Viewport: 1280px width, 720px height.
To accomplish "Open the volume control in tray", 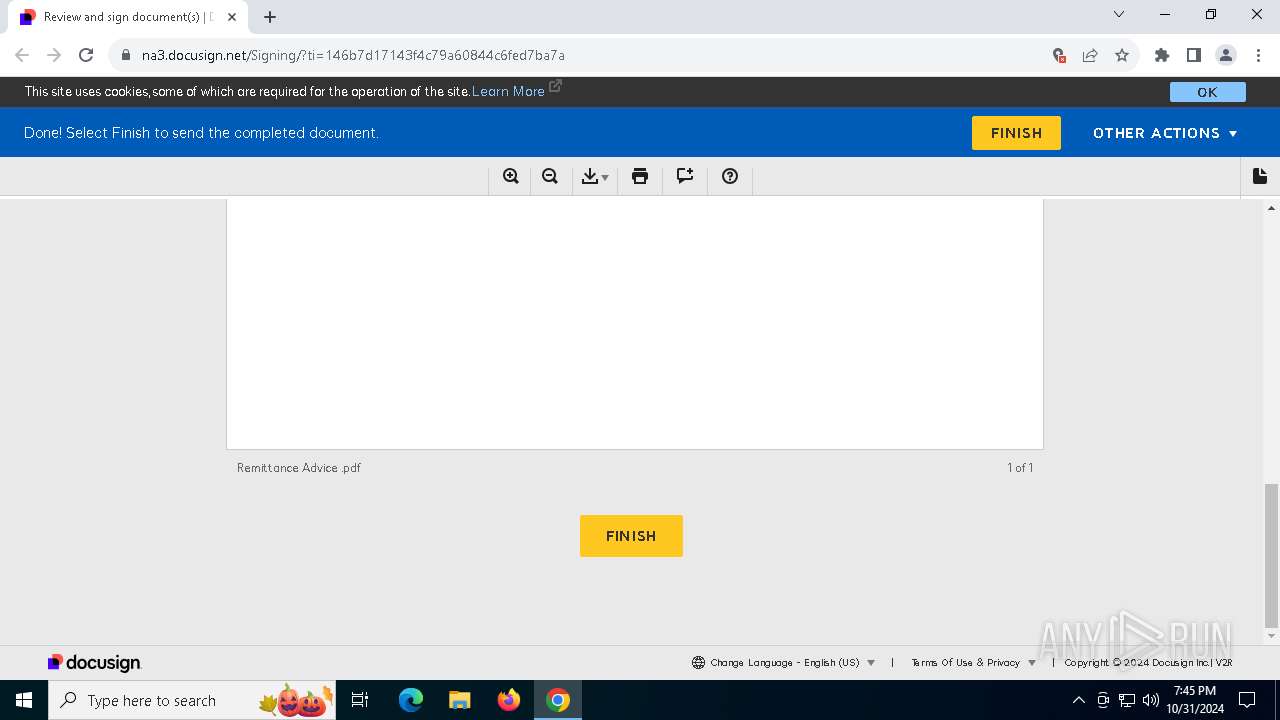I will click(x=1151, y=700).
